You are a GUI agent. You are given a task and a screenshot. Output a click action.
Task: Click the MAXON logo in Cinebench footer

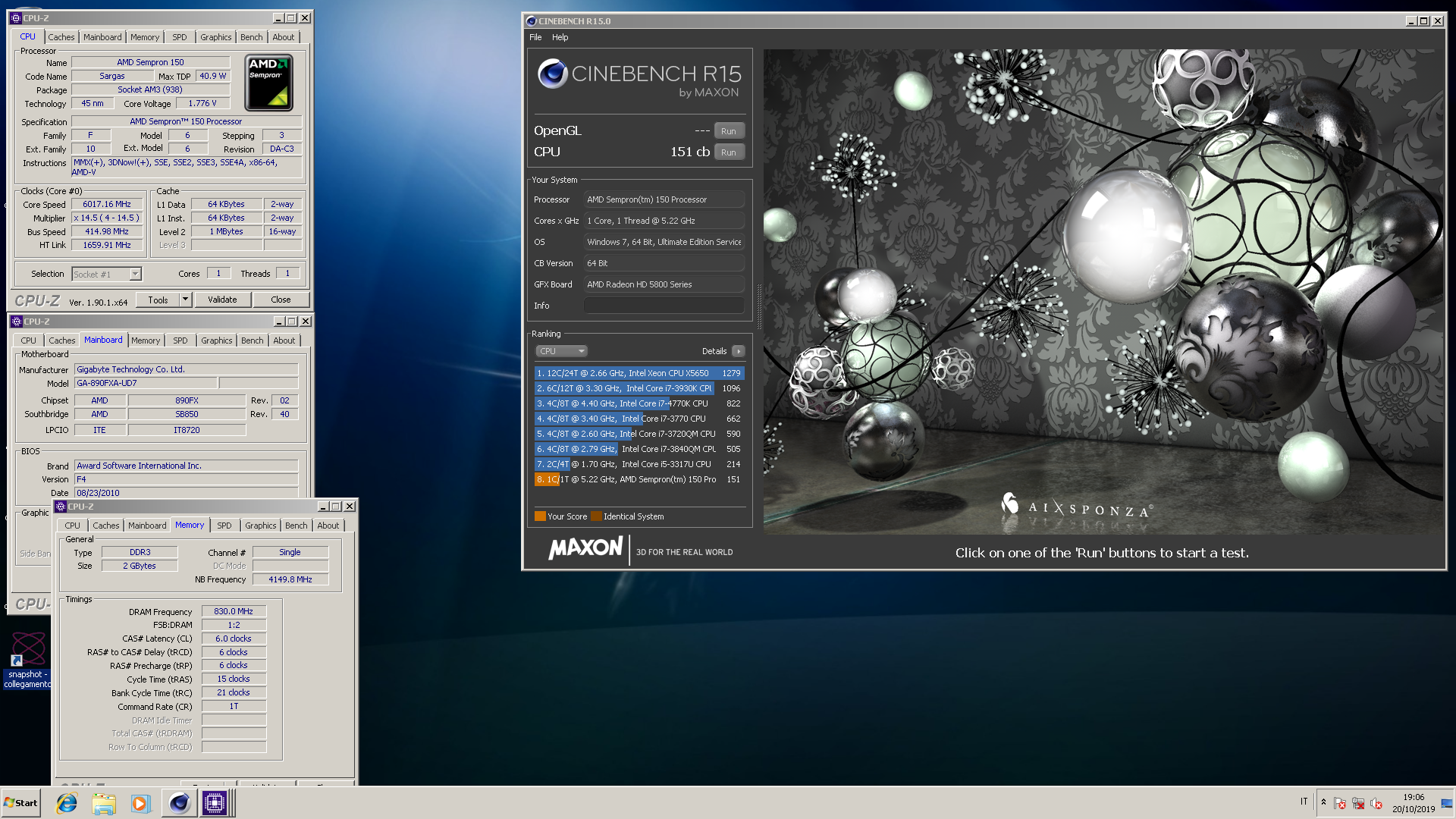[x=585, y=548]
